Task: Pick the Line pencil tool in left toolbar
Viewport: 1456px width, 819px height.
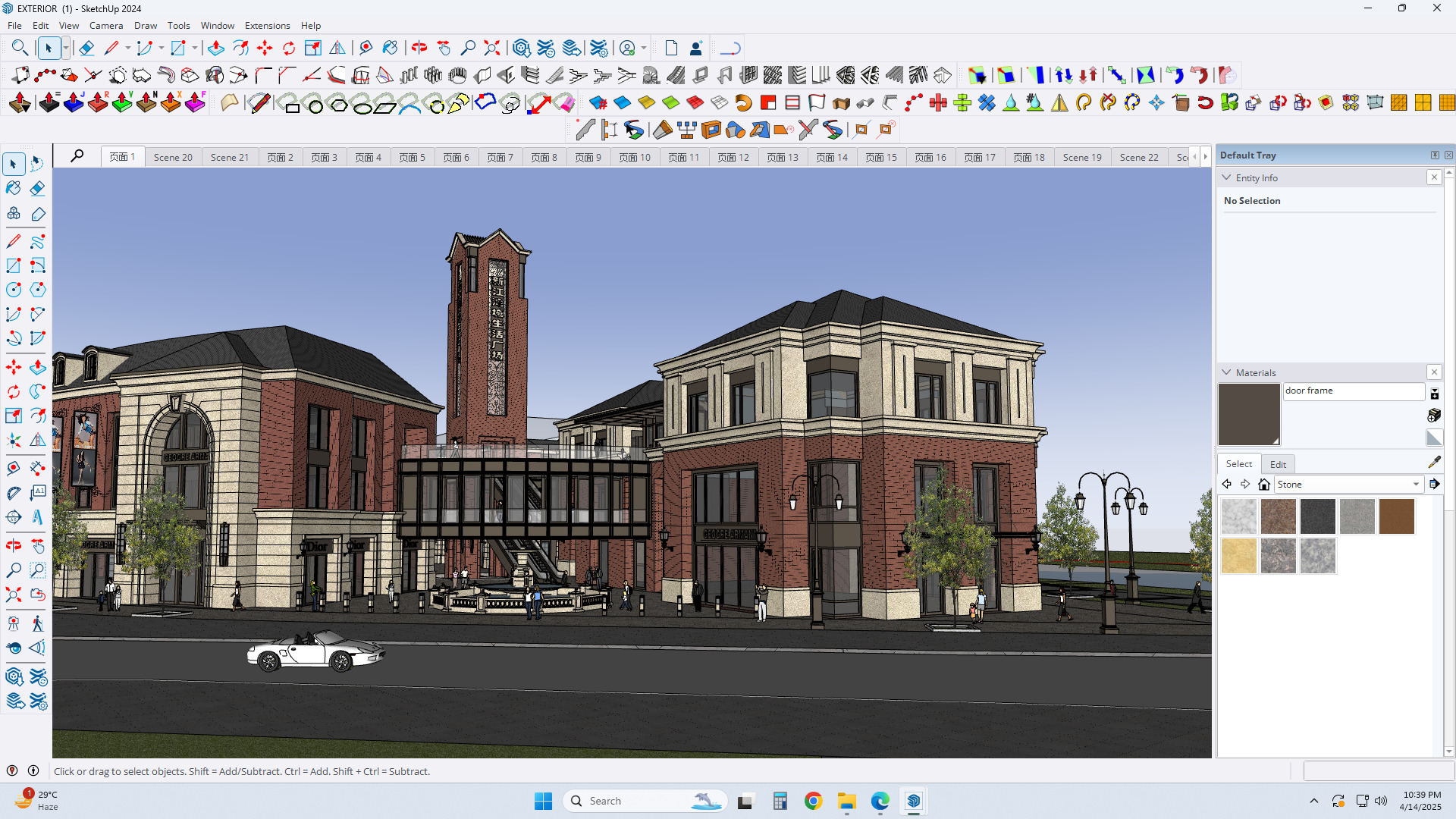Action: (14, 241)
